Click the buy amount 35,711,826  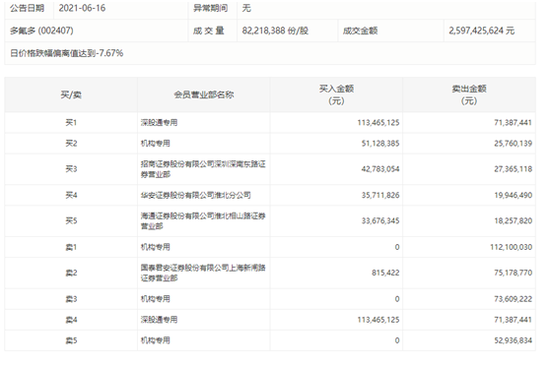click(380, 195)
